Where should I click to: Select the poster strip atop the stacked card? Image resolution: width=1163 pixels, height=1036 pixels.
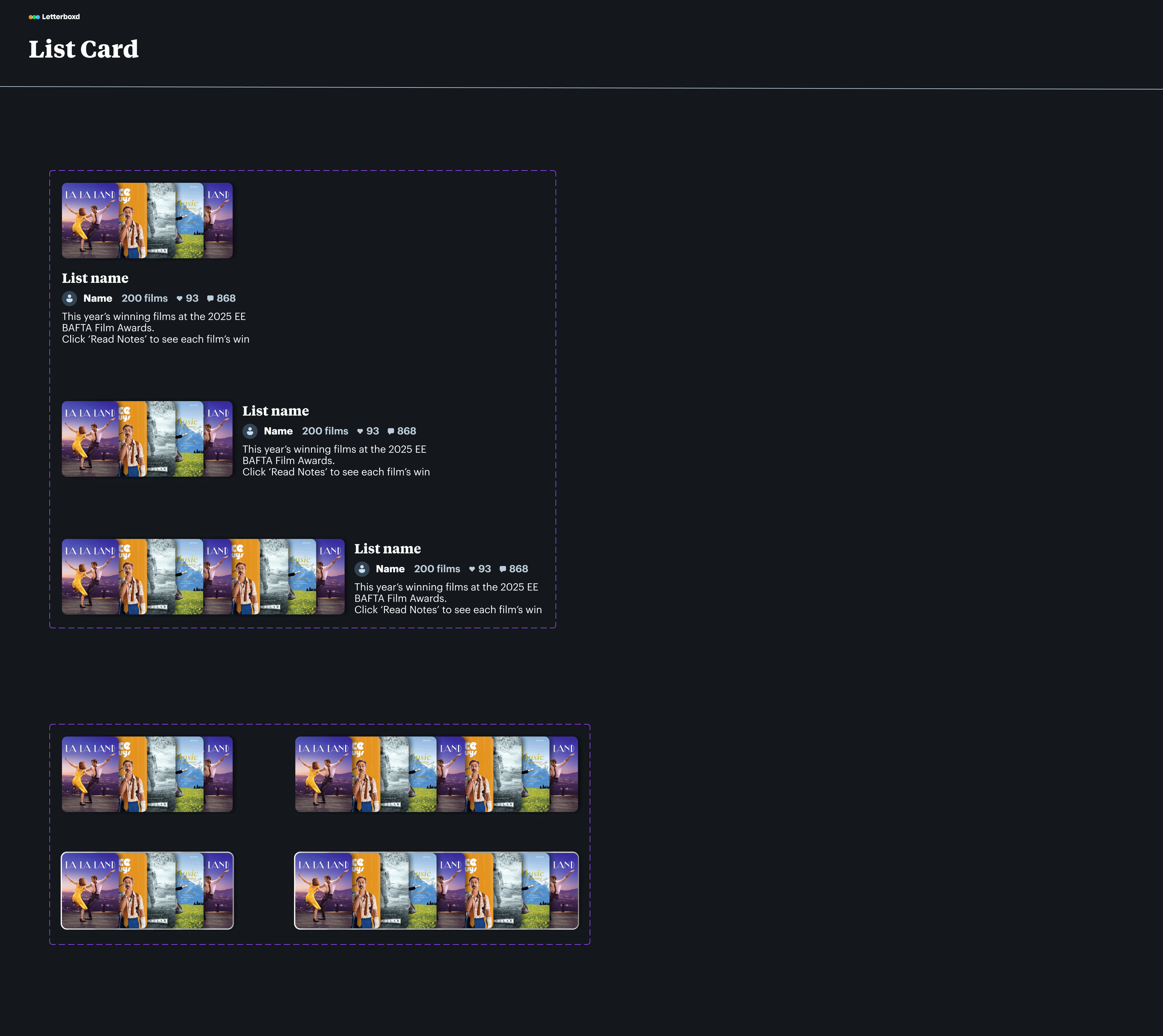pos(147,220)
